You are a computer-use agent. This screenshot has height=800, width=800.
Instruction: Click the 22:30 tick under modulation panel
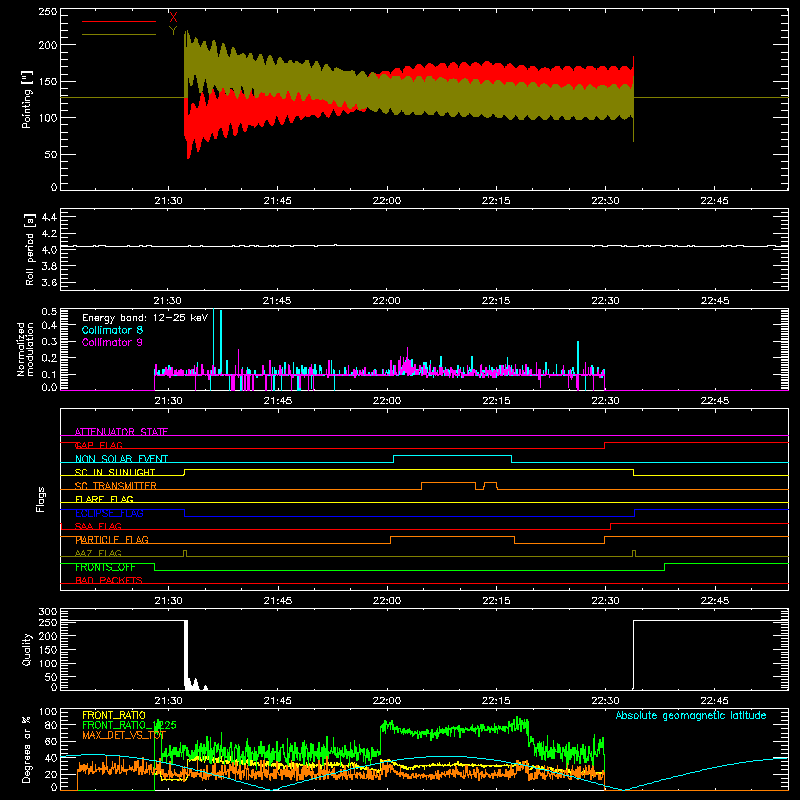(605, 401)
